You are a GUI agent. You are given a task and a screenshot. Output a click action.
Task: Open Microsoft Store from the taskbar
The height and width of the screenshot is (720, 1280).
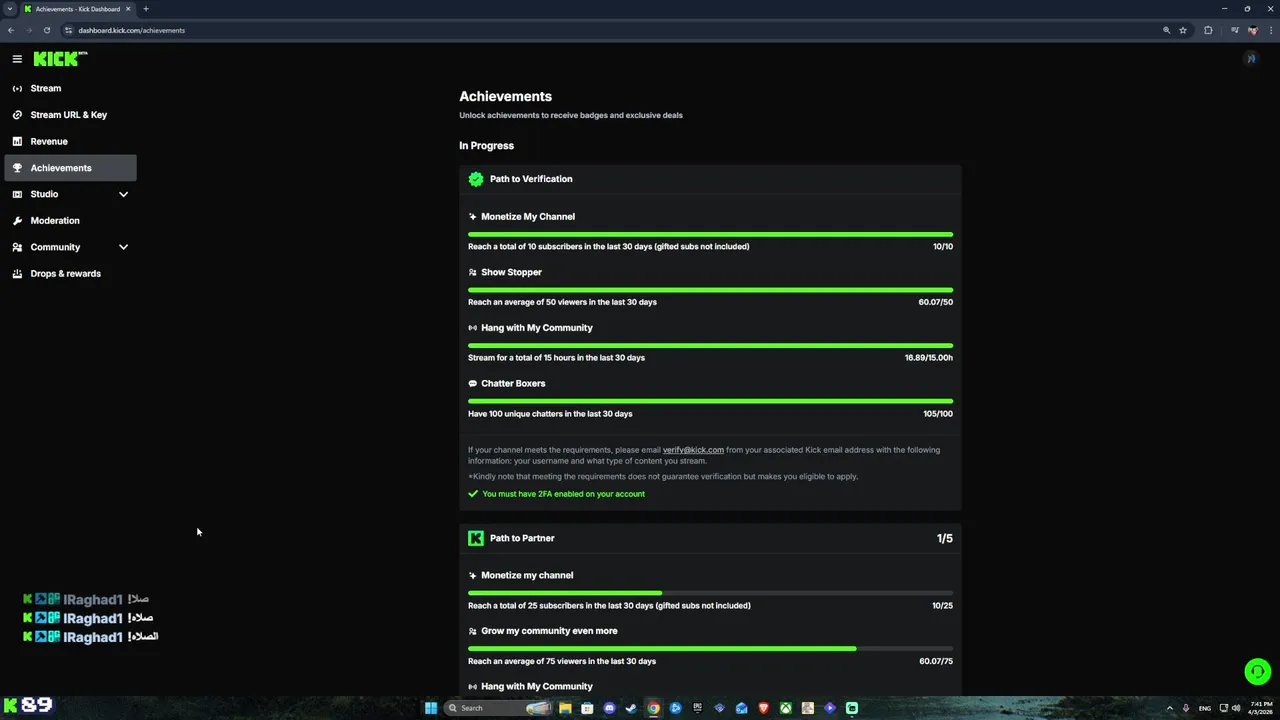(587, 708)
